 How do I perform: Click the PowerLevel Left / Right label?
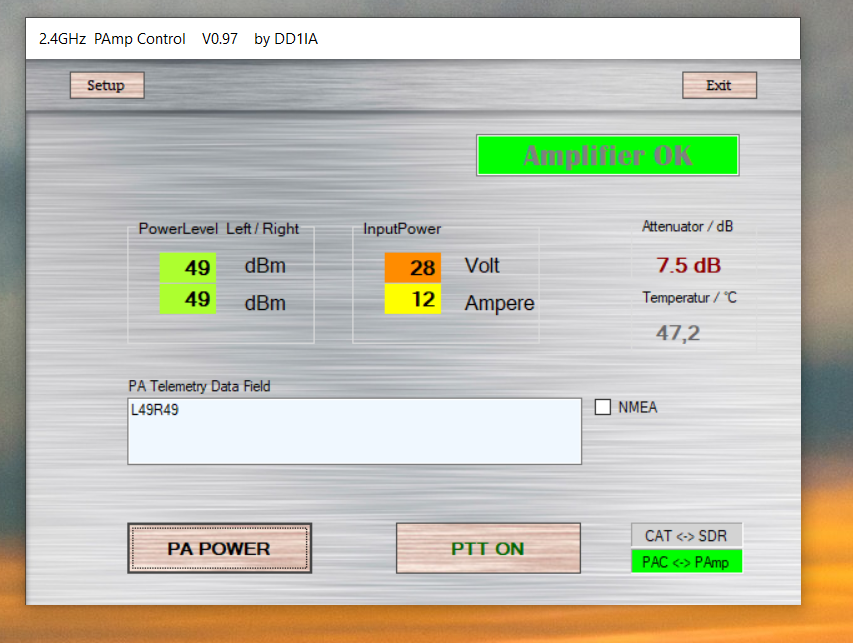(219, 228)
